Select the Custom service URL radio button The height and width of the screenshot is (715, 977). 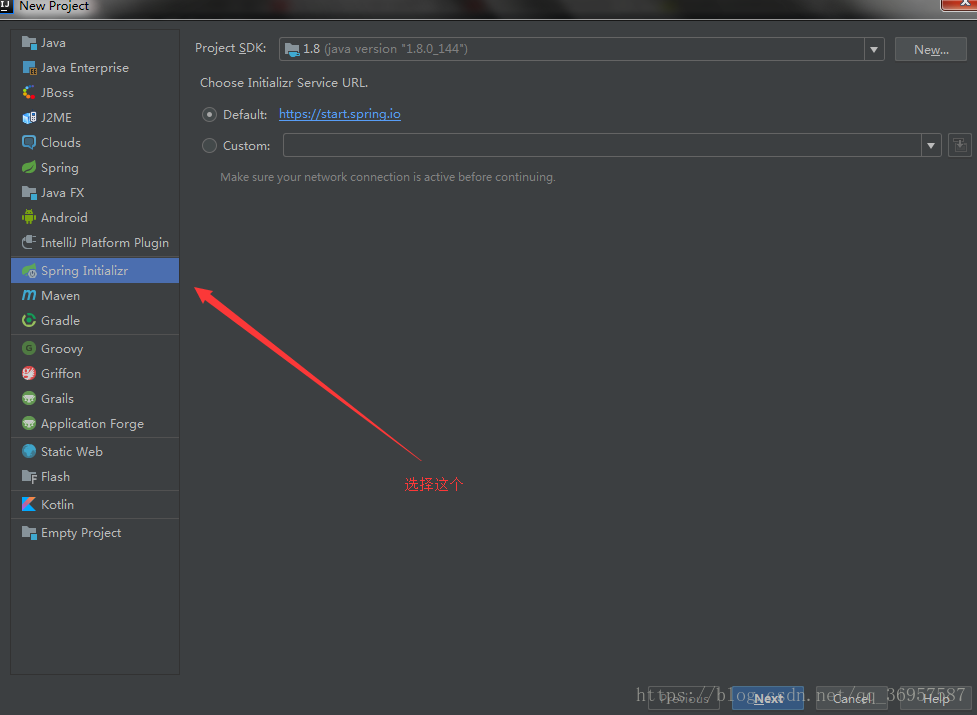tap(209, 146)
